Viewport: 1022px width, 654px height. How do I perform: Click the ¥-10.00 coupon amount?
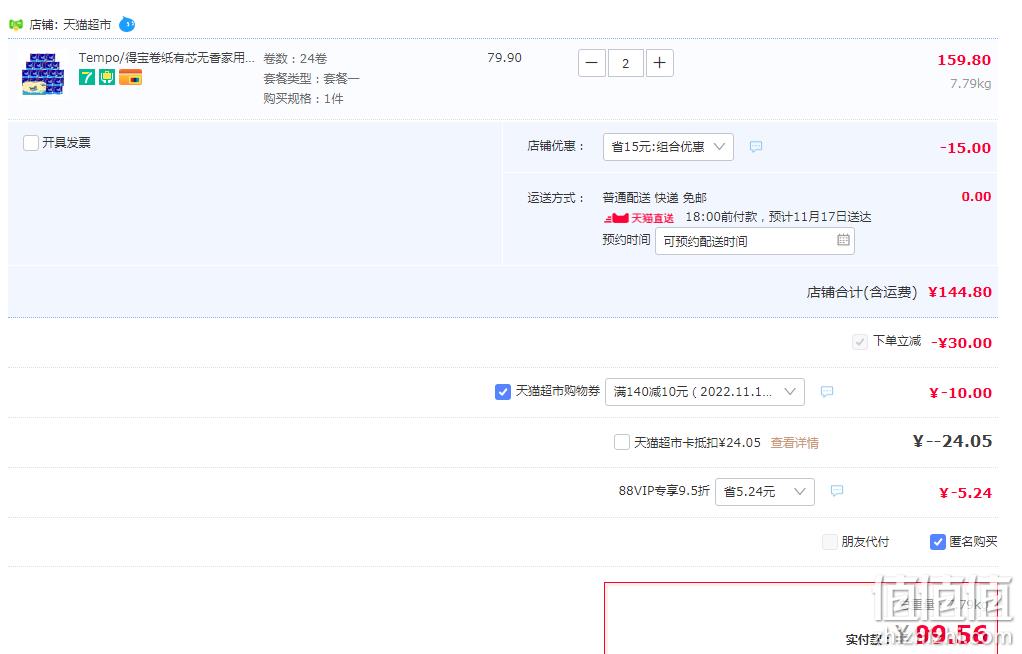tap(961, 393)
